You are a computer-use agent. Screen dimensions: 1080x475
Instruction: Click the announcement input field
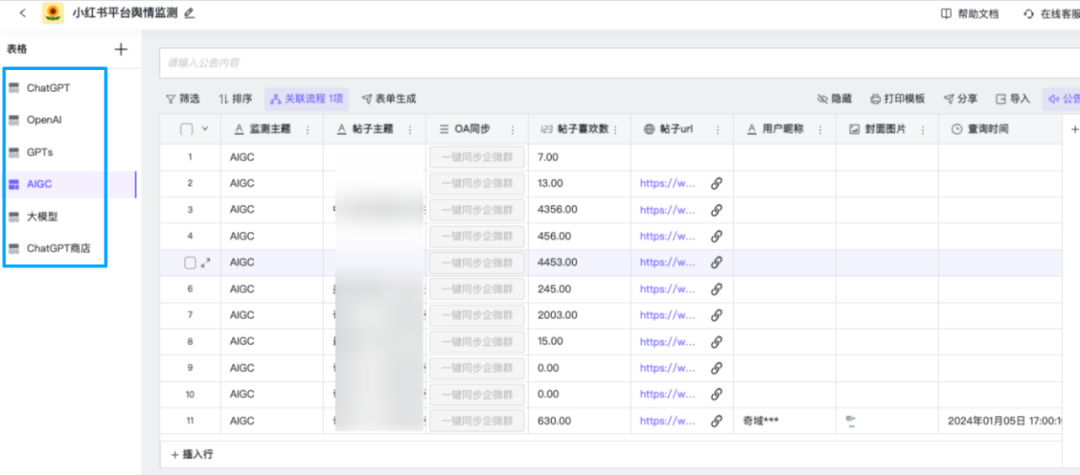coord(620,63)
